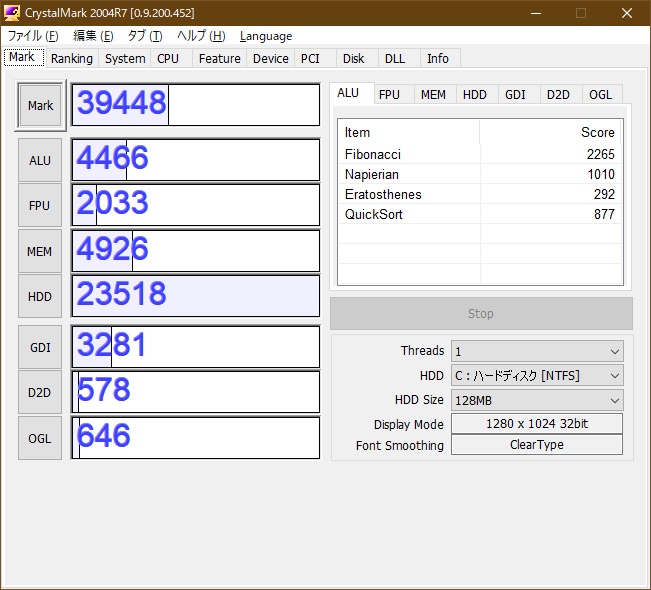Screen dimensions: 651x590
Task: Click the CrystalMark title bar app icon
Action: (x=12, y=12)
